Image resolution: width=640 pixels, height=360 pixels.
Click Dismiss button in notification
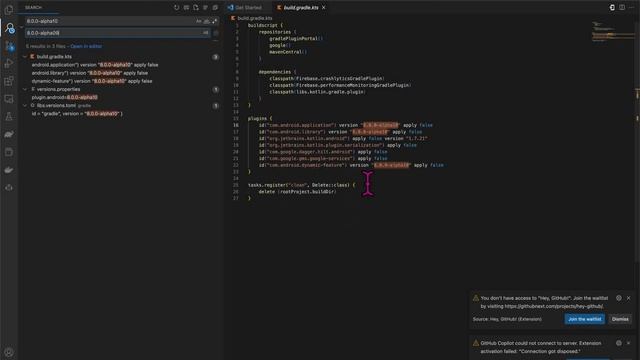pos(620,319)
